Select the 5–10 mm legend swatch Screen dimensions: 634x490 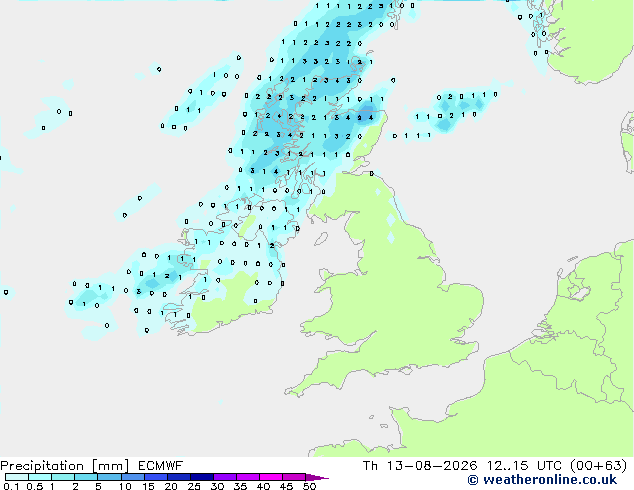(x=109, y=477)
